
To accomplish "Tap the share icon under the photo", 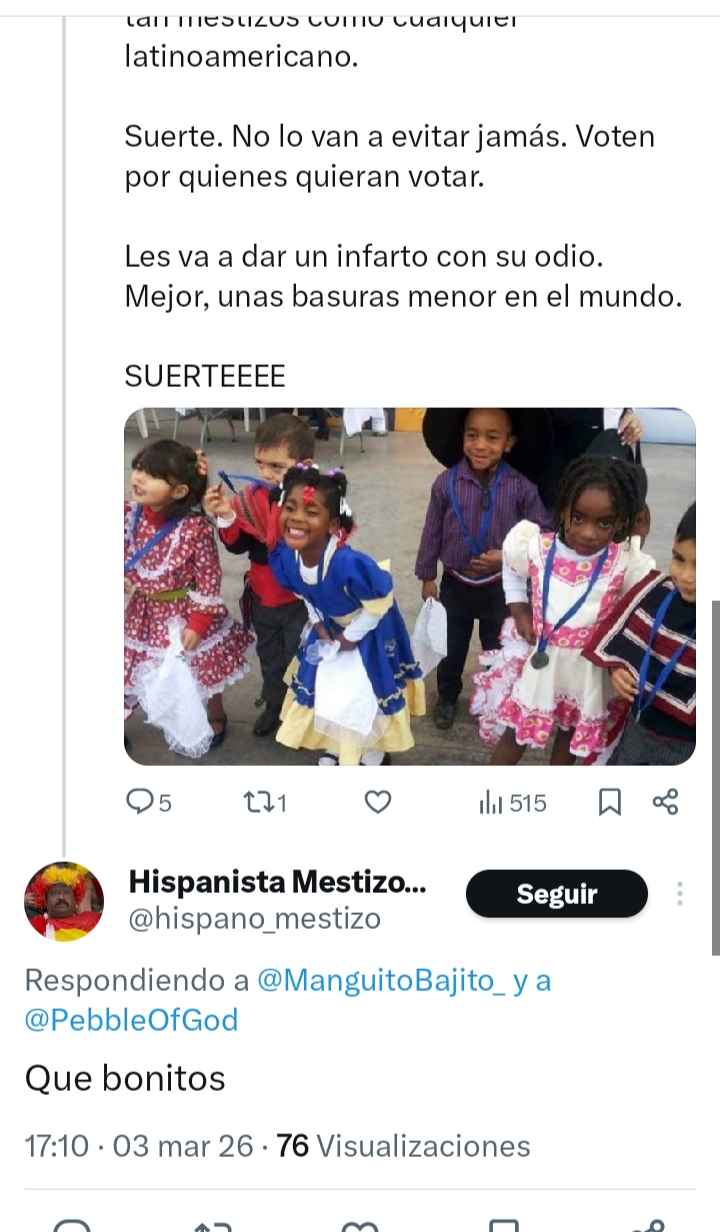I will click(665, 802).
